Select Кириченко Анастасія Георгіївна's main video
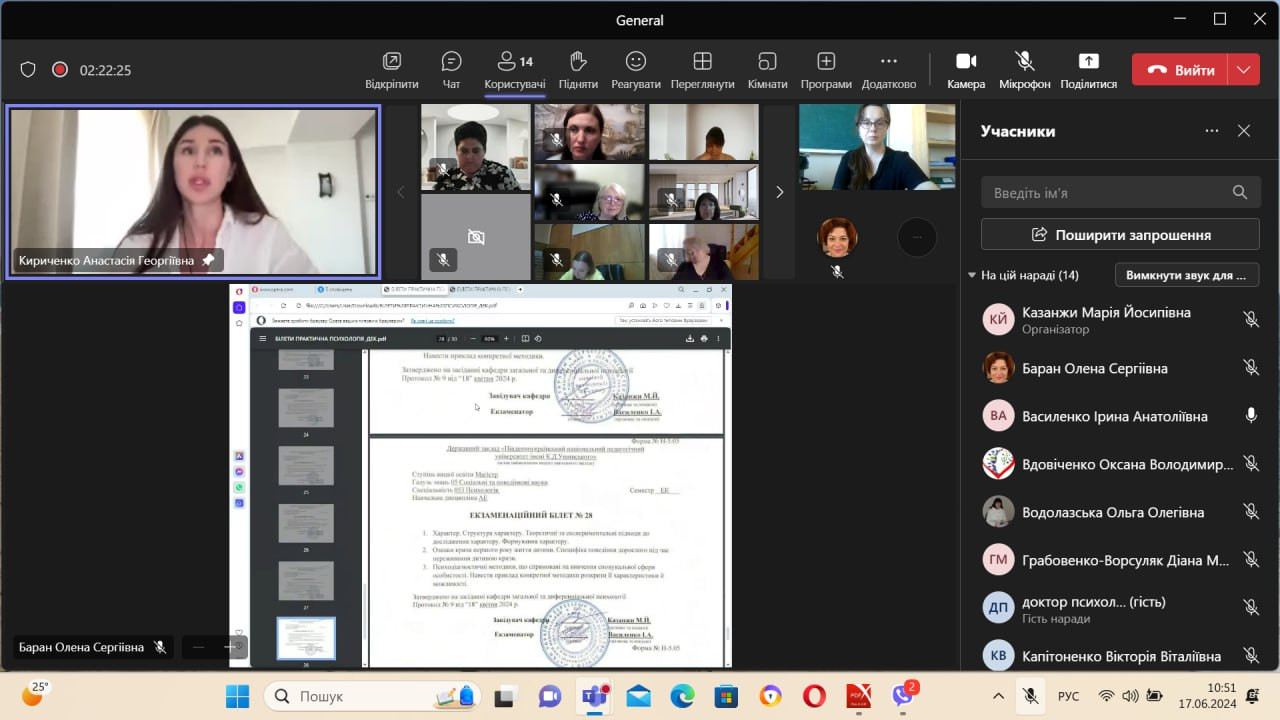The height and width of the screenshot is (720, 1280). click(x=193, y=191)
